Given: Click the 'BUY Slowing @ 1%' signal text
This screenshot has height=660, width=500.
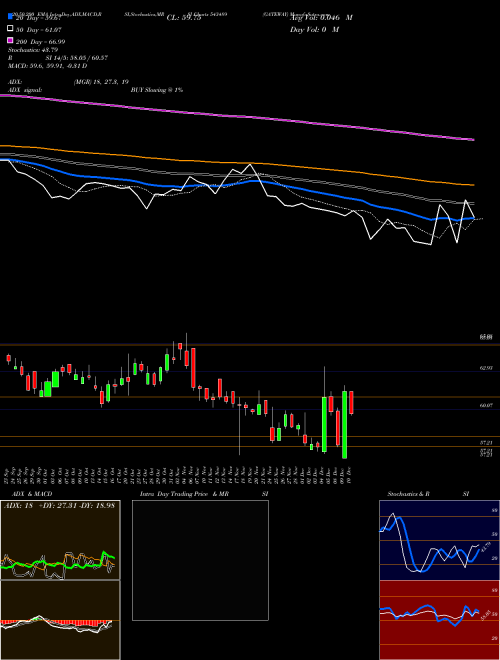Looking at the screenshot, I should tap(157, 90).
